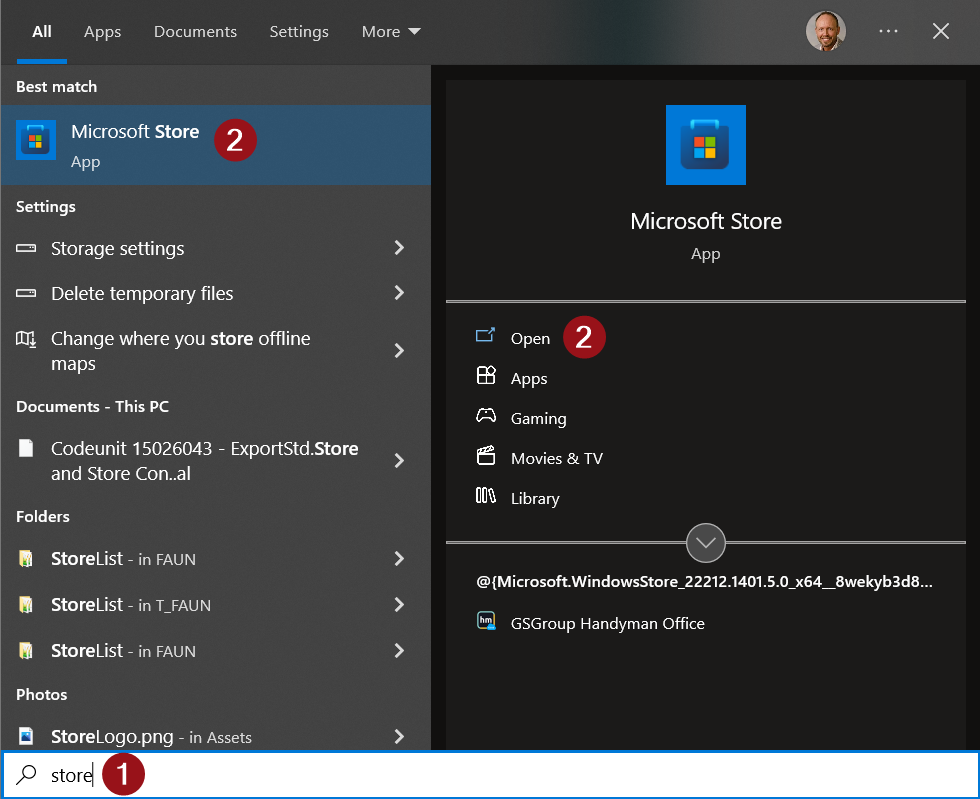
Task: Switch to the Documents tab
Action: pos(196,31)
